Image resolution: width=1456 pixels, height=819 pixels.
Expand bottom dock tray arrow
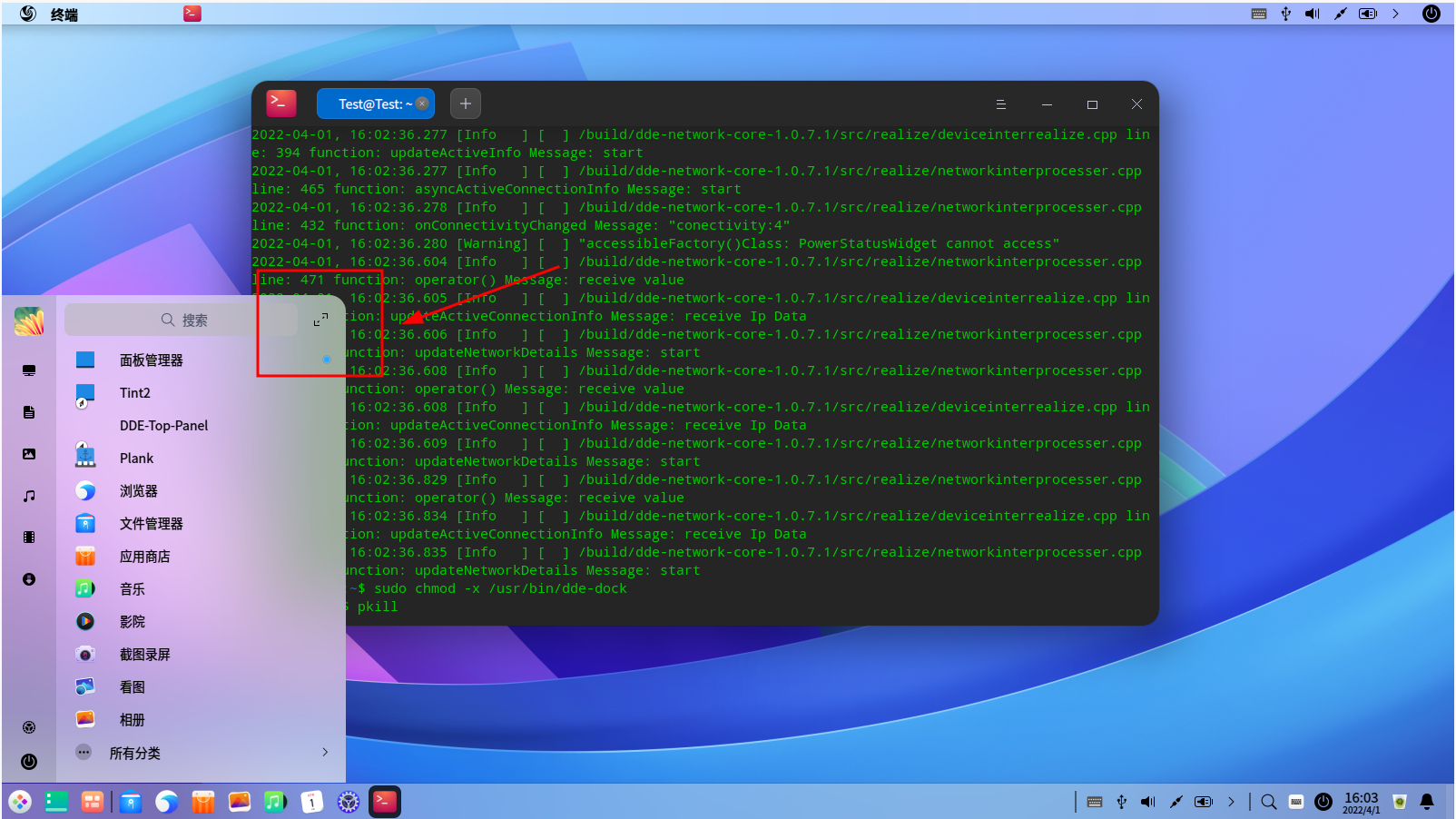[x=1231, y=802]
